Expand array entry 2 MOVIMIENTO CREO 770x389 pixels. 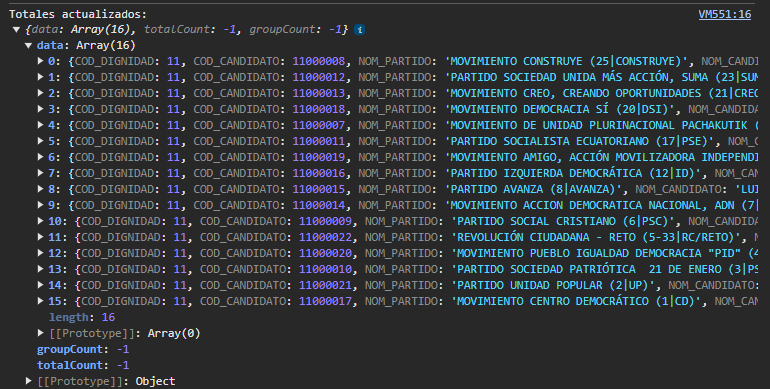click(x=41, y=93)
